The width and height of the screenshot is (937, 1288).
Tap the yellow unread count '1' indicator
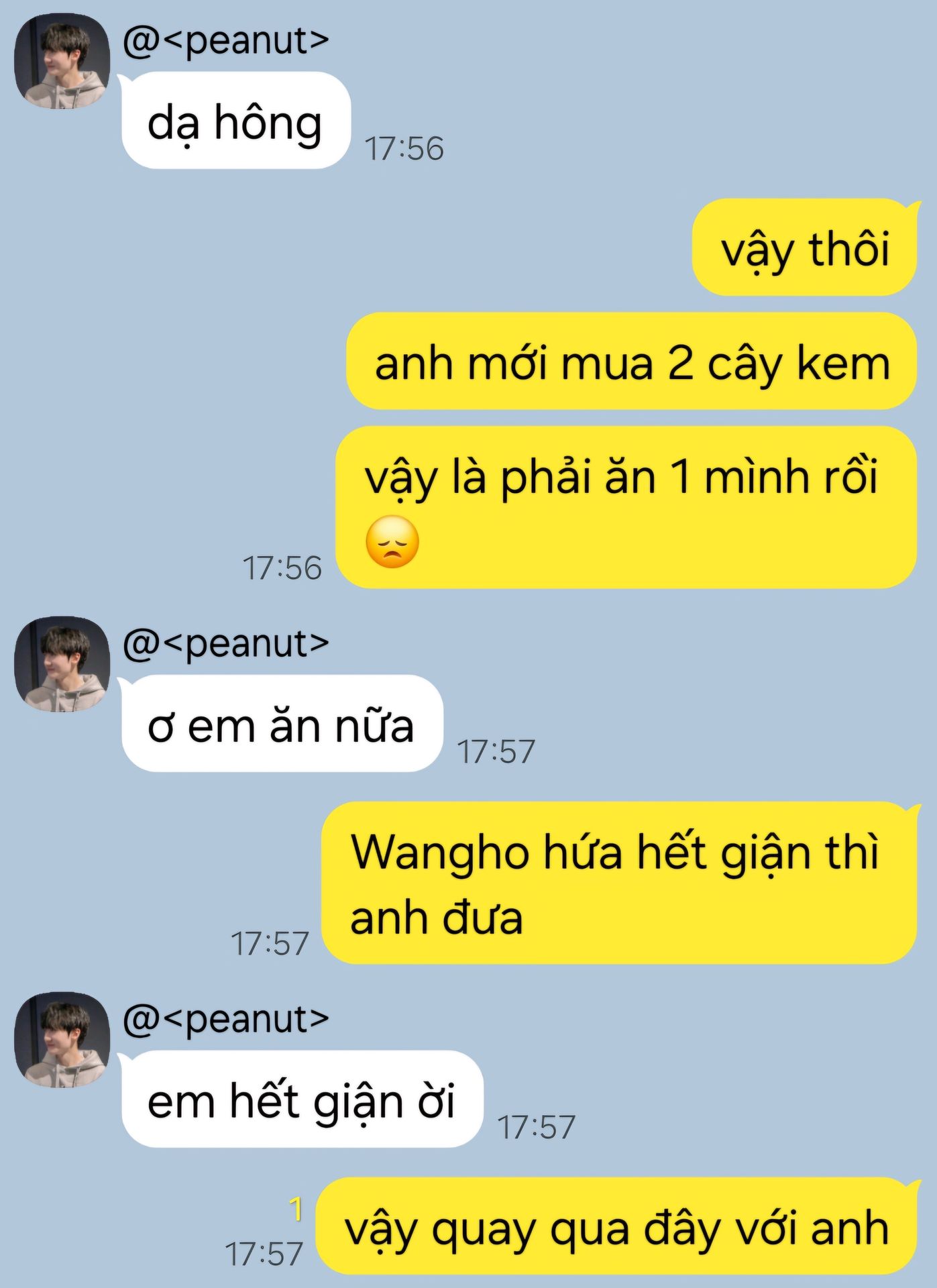[x=296, y=1210]
